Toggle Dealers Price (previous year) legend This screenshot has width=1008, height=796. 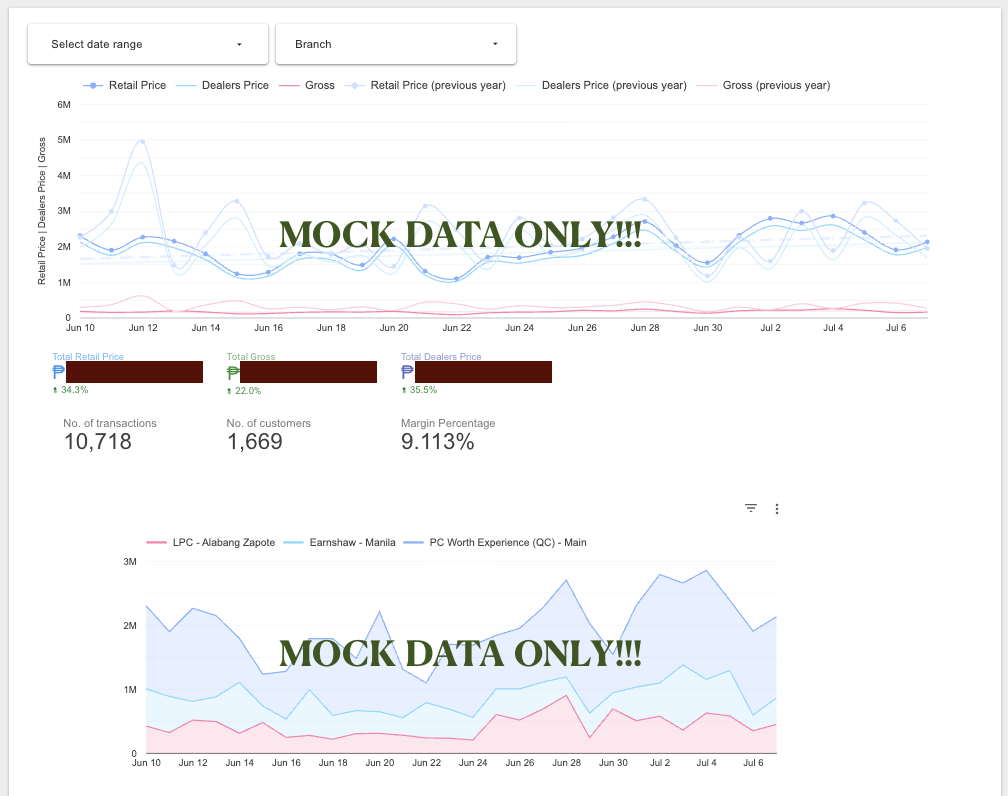pyautogui.click(x=602, y=86)
